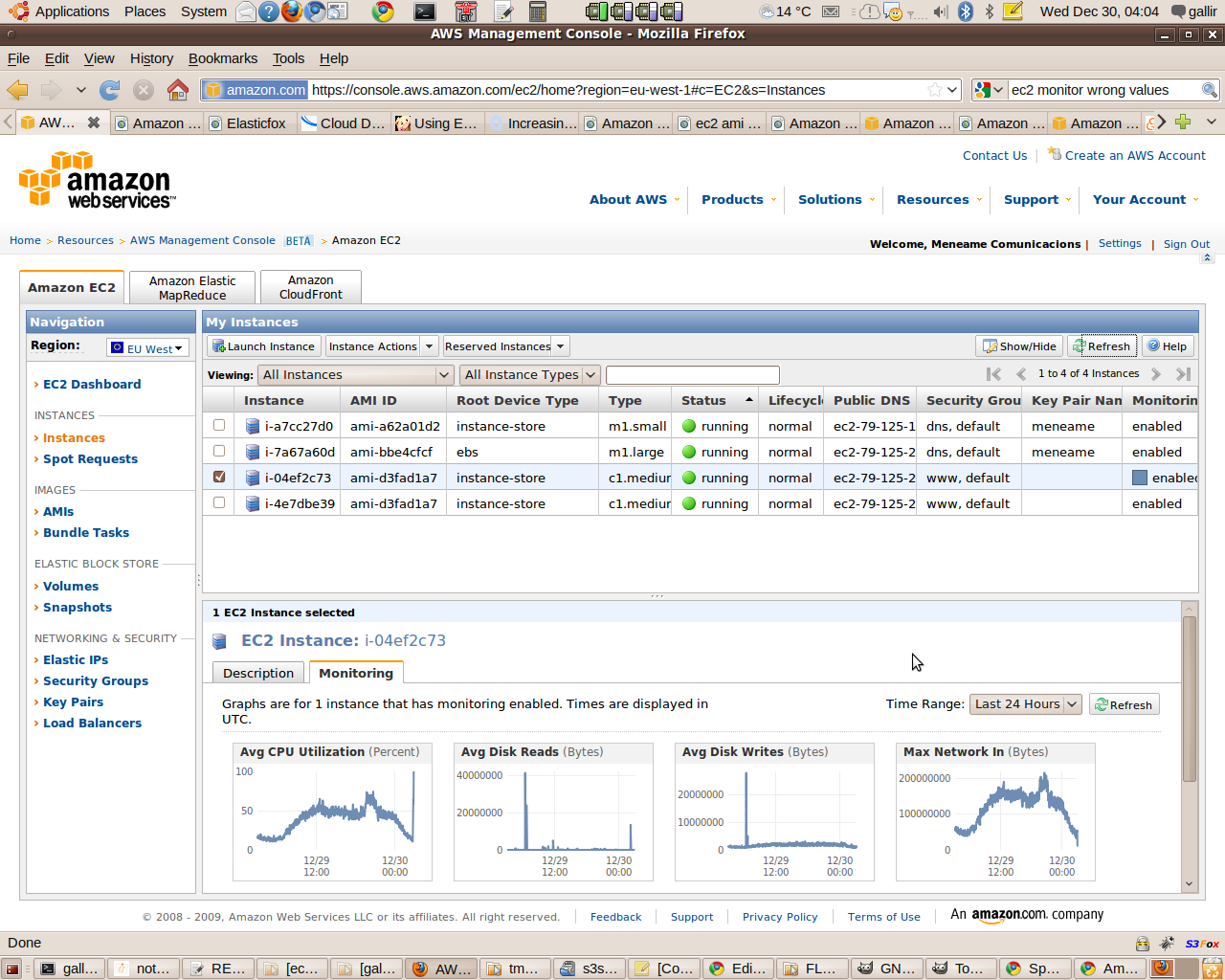Viewport: 1225px width, 980px height.
Task: Open Security Groups in the navigation panel
Action: [96, 681]
